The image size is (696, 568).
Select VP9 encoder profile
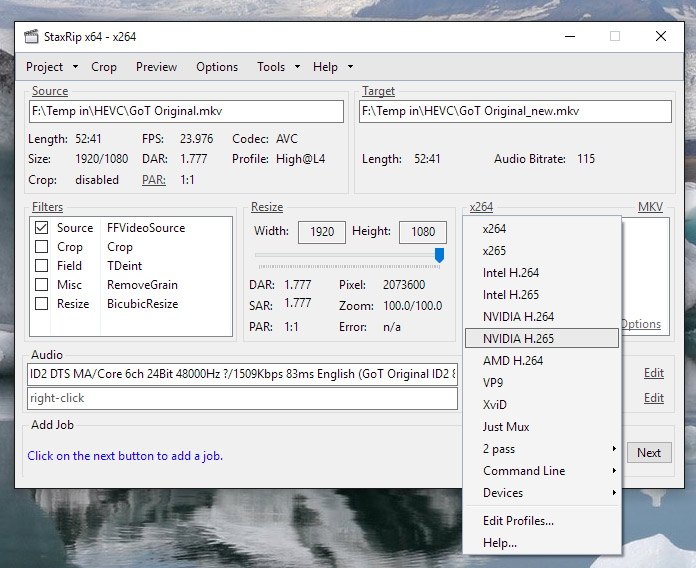tap(542, 383)
